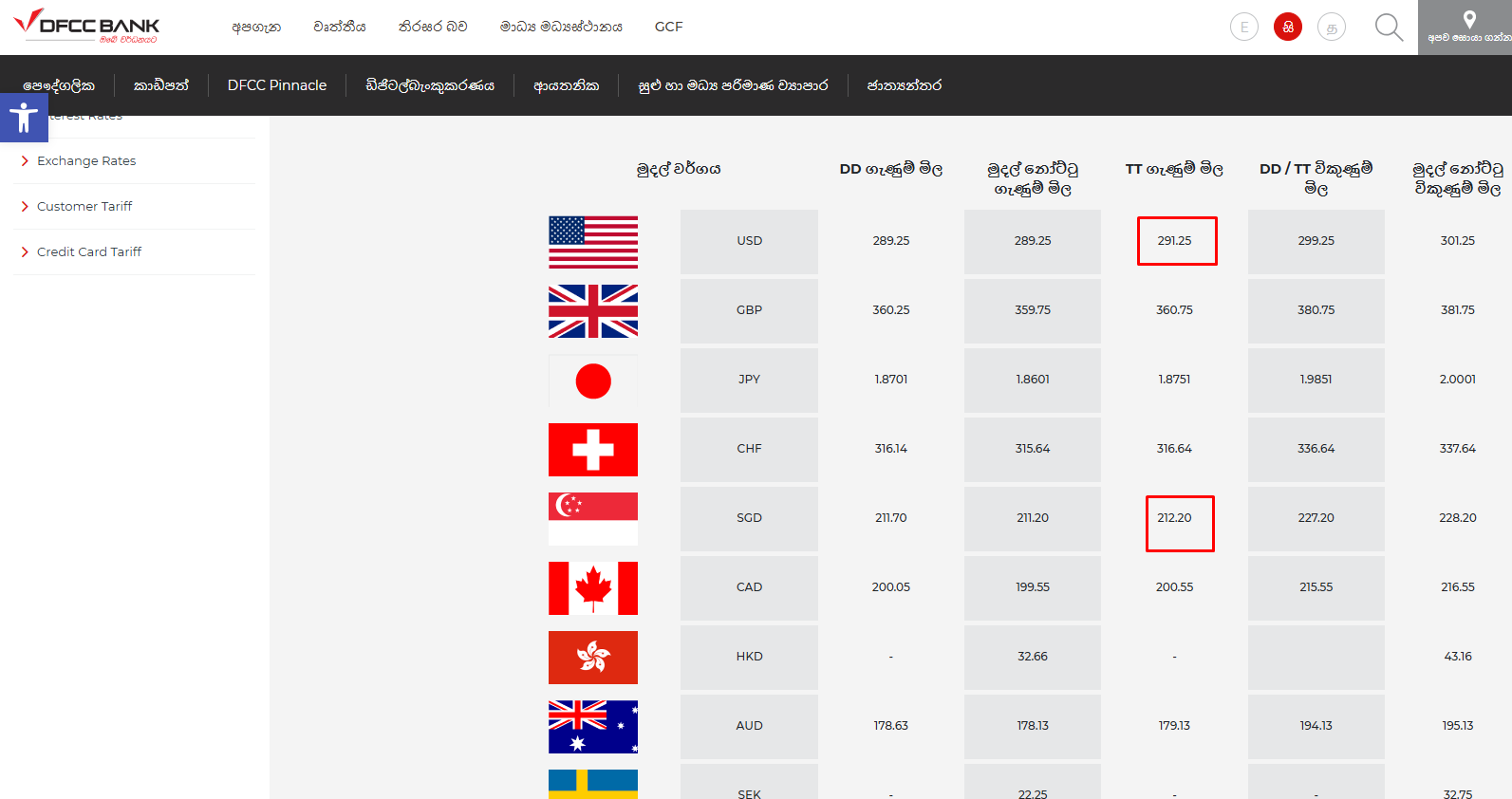
Task: Switch language to English with E icon
Action: 1244,28
